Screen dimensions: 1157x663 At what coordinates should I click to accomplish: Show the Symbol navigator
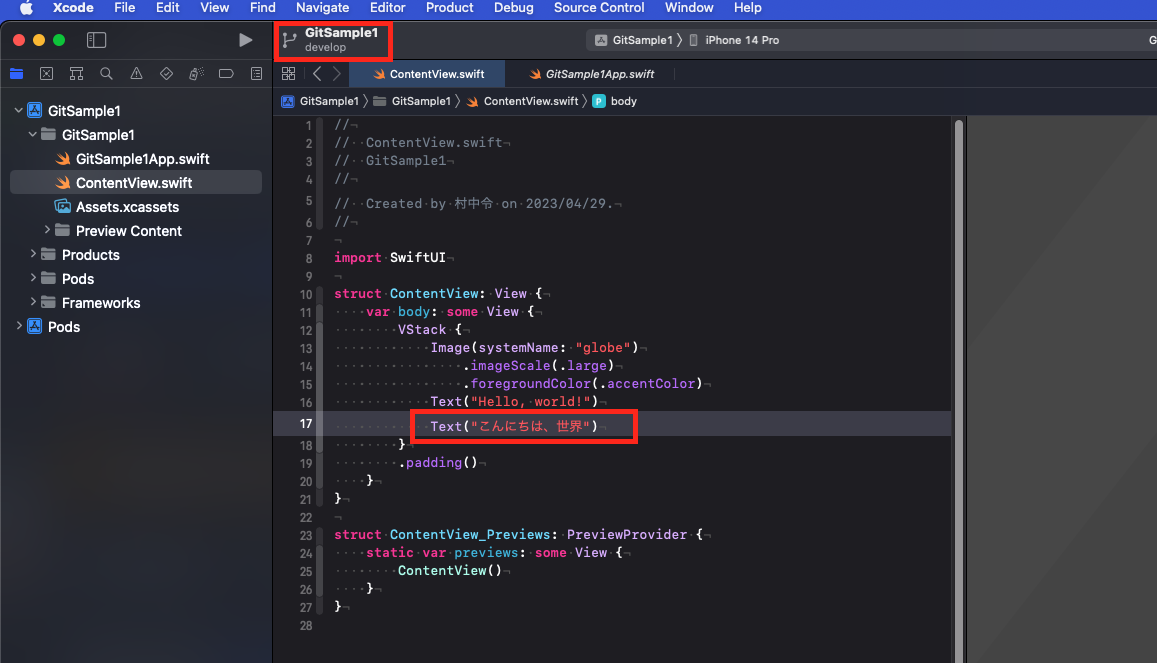click(76, 74)
